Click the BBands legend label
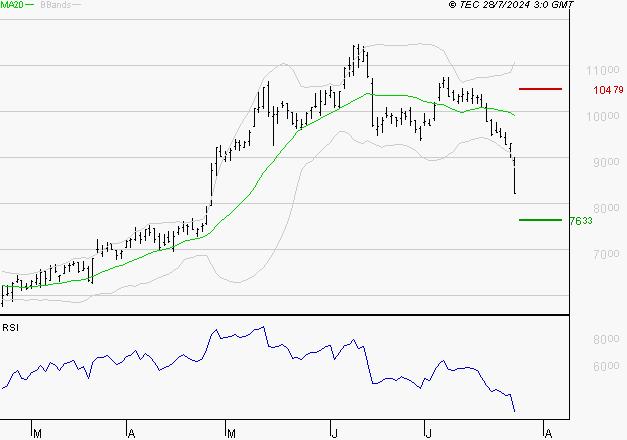Screen dimensions: 627x440 pyautogui.click(x=56, y=5)
